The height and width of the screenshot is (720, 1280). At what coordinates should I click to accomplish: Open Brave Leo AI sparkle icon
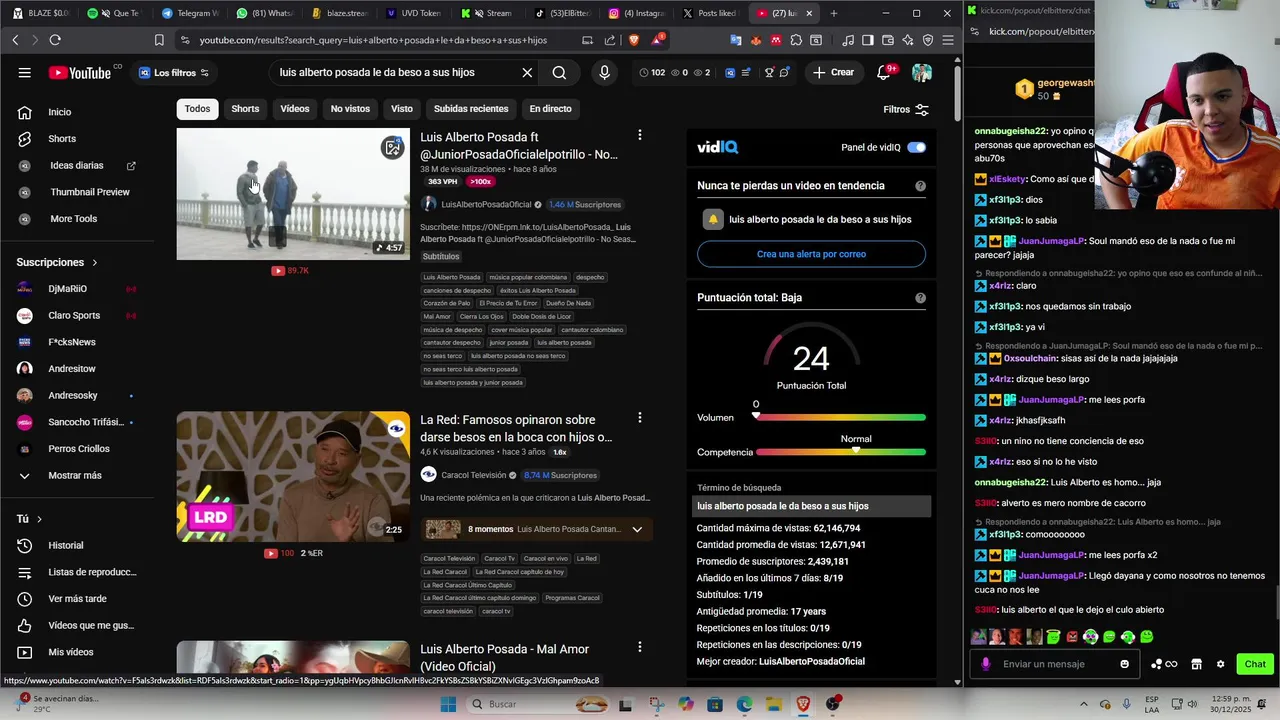[x=907, y=40]
